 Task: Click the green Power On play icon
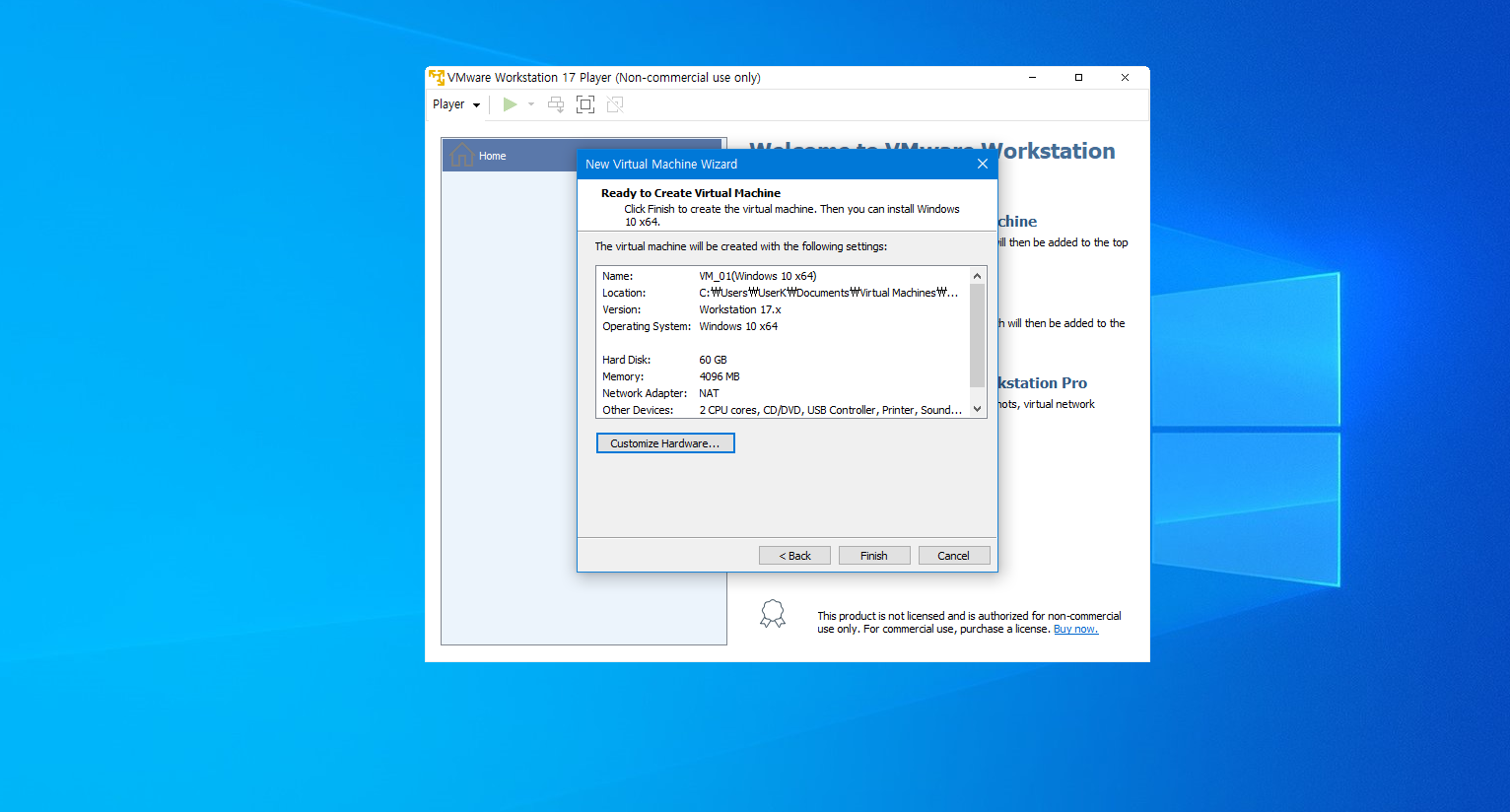click(510, 104)
